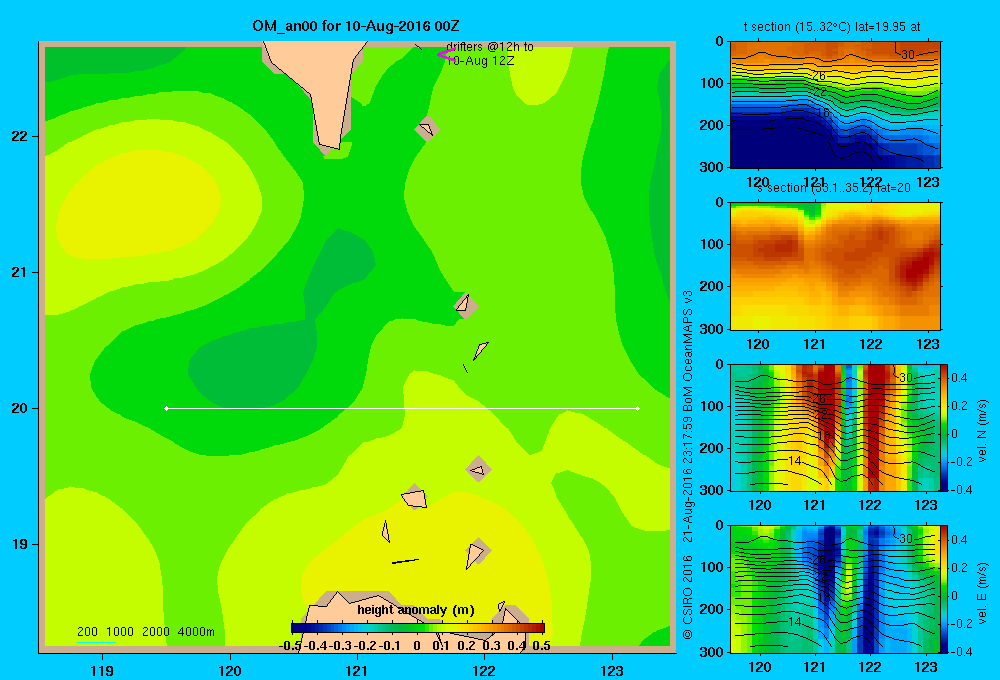Select the magenta drifter track marker
Viewport: 1000px width, 680px height.
(445, 55)
